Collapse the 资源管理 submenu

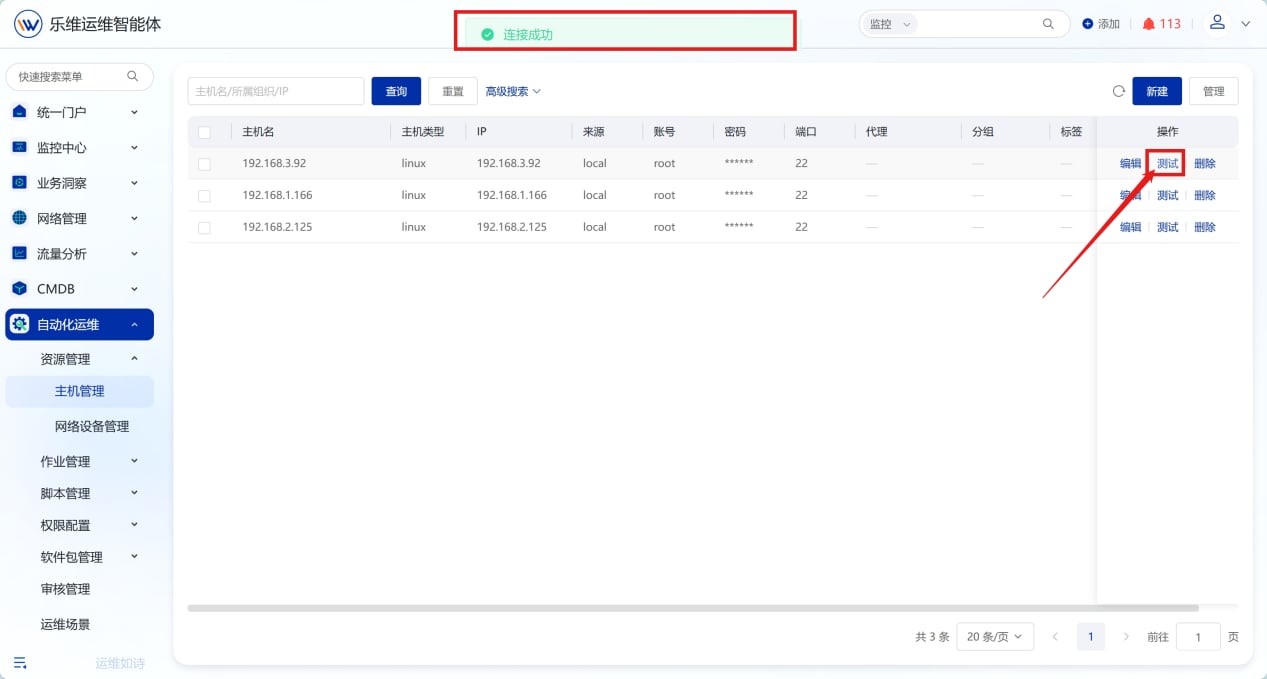tap(135, 359)
